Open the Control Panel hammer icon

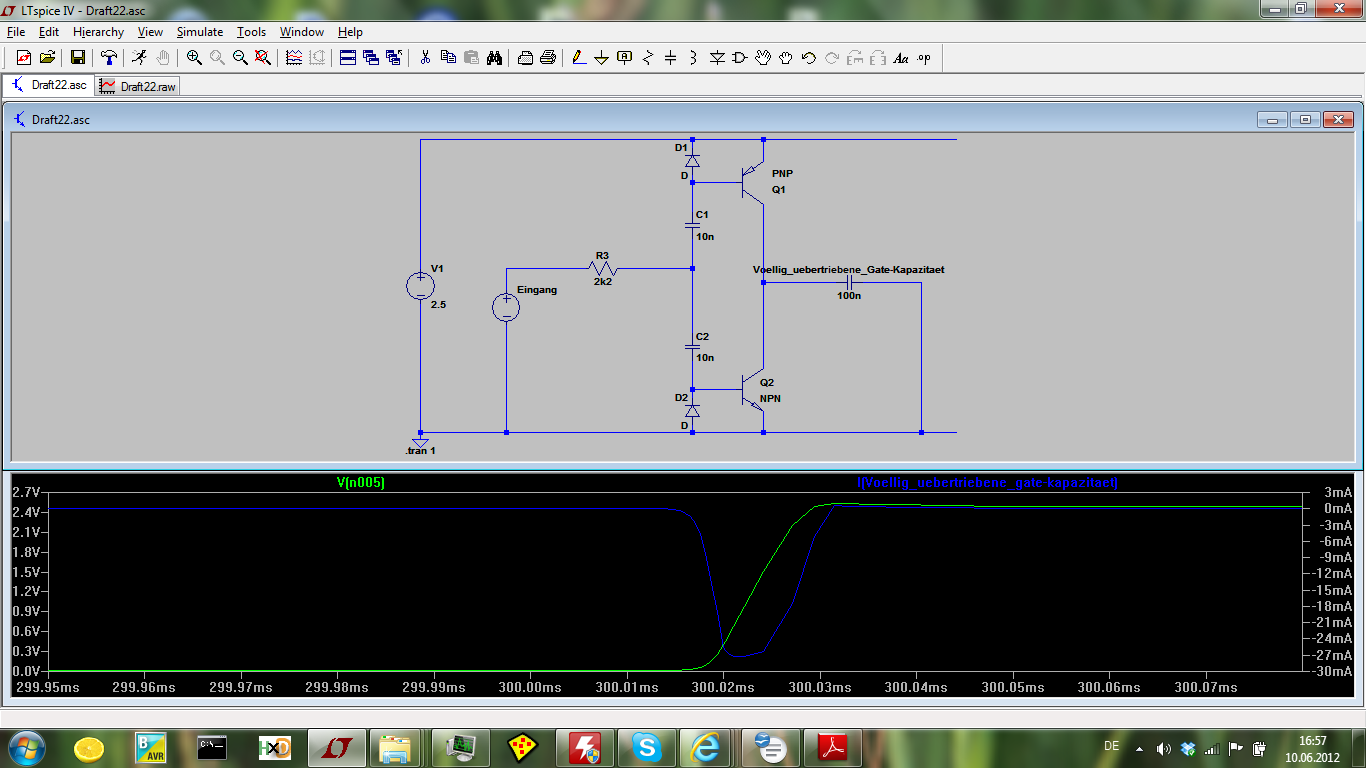(x=109, y=58)
